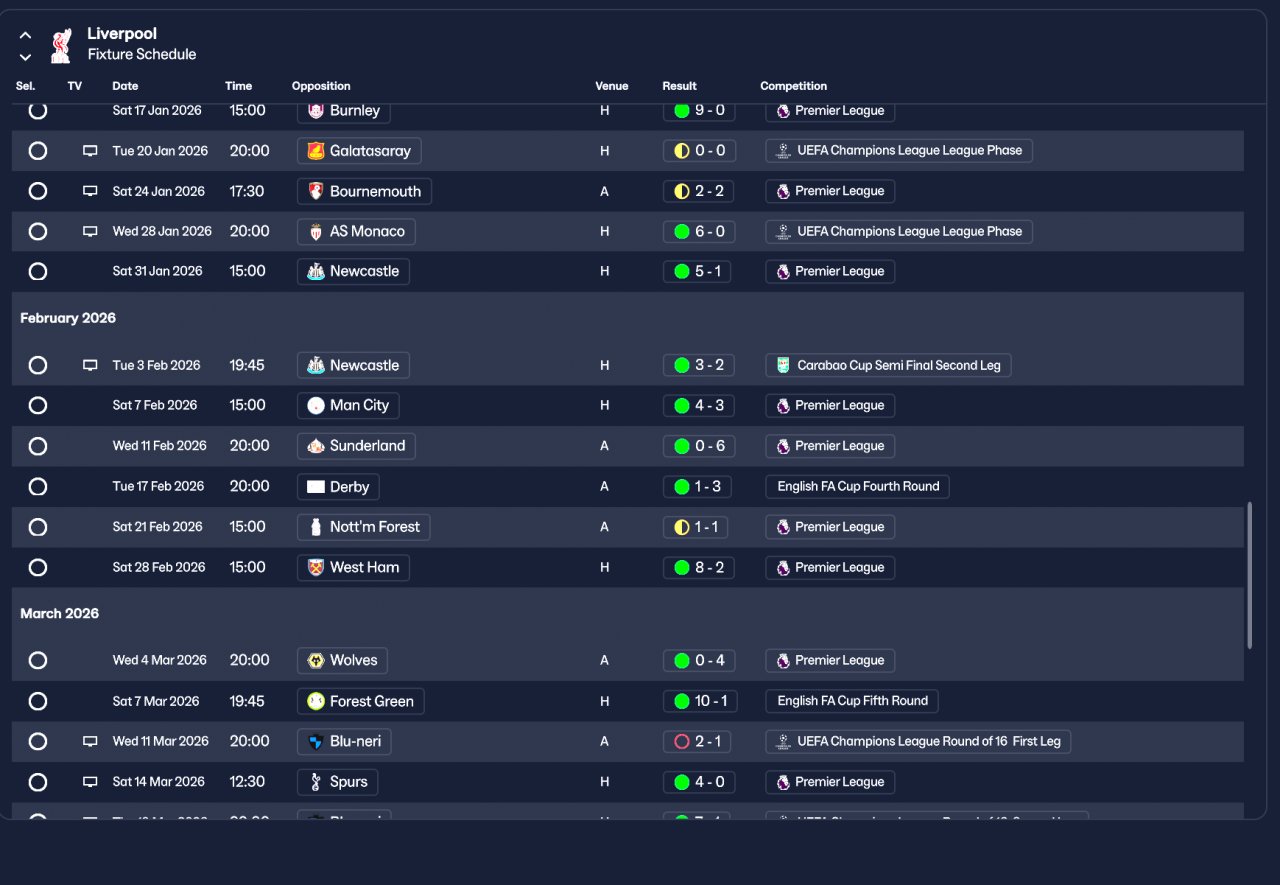Open the 2 - 1 result against Blu-neri
Image resolution: width=1280 pixels, height=885 pixels.
click(699, 741)
